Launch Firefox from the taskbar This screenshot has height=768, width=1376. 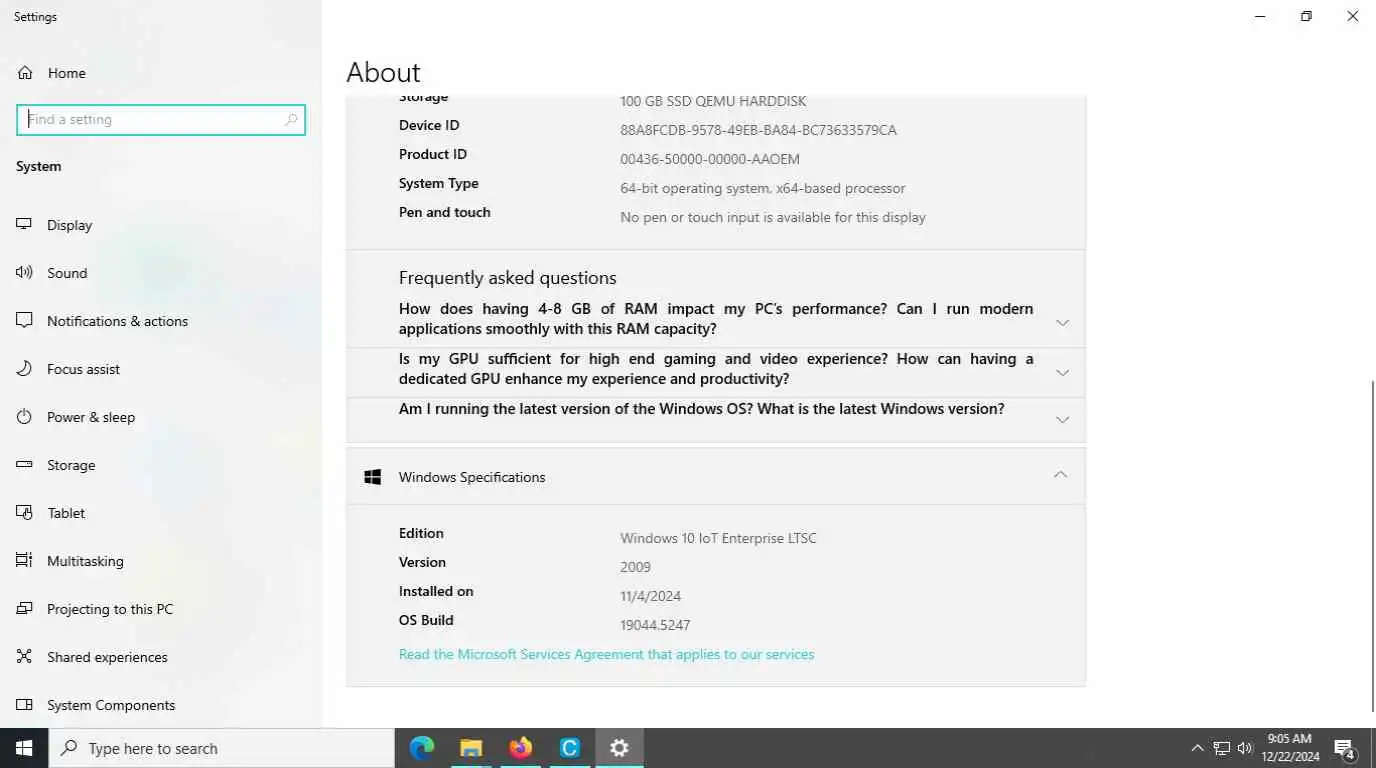[520, 748]
